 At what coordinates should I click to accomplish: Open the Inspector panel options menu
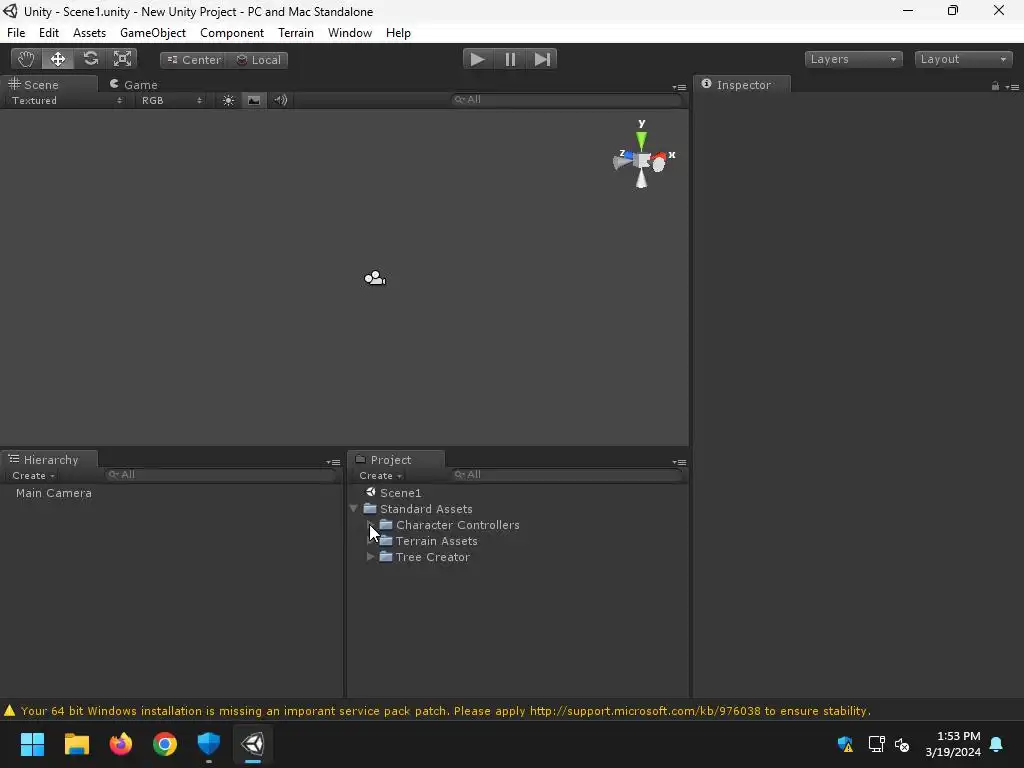click(x=1012, y=86)
